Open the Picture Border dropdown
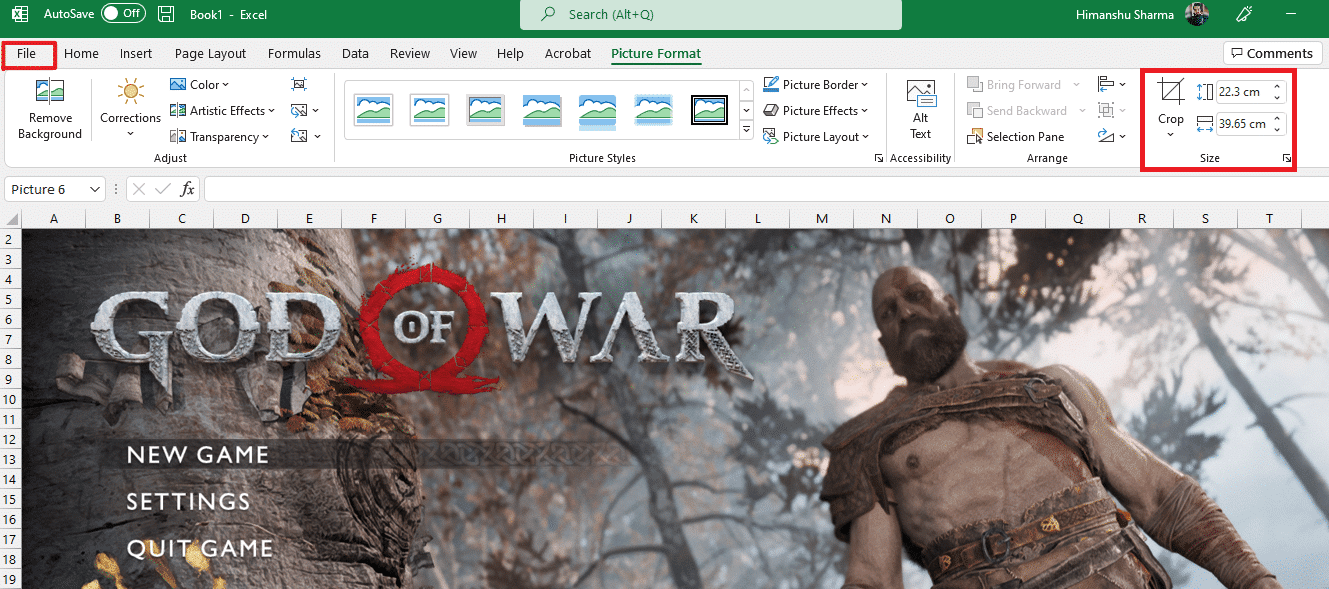 (x=816, y=85)
